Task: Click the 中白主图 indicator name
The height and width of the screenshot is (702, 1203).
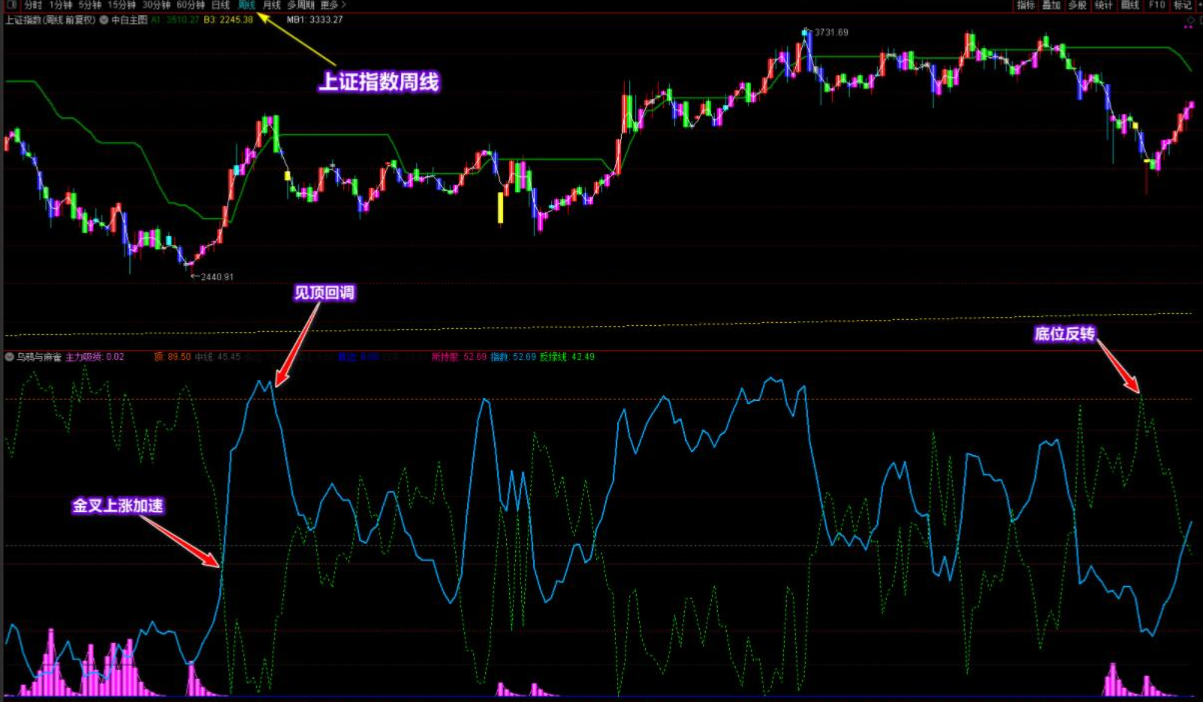Action: click(129, 20)
